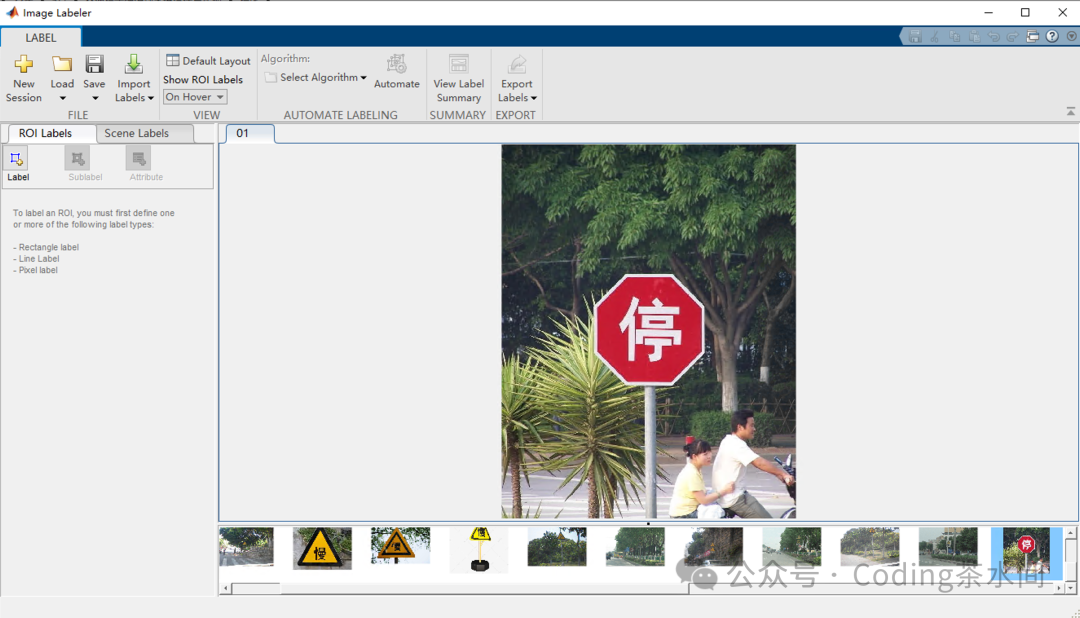Click the Export Labels icon
The height and width of the screenshot is (618, 1080).
coord(517,64)
